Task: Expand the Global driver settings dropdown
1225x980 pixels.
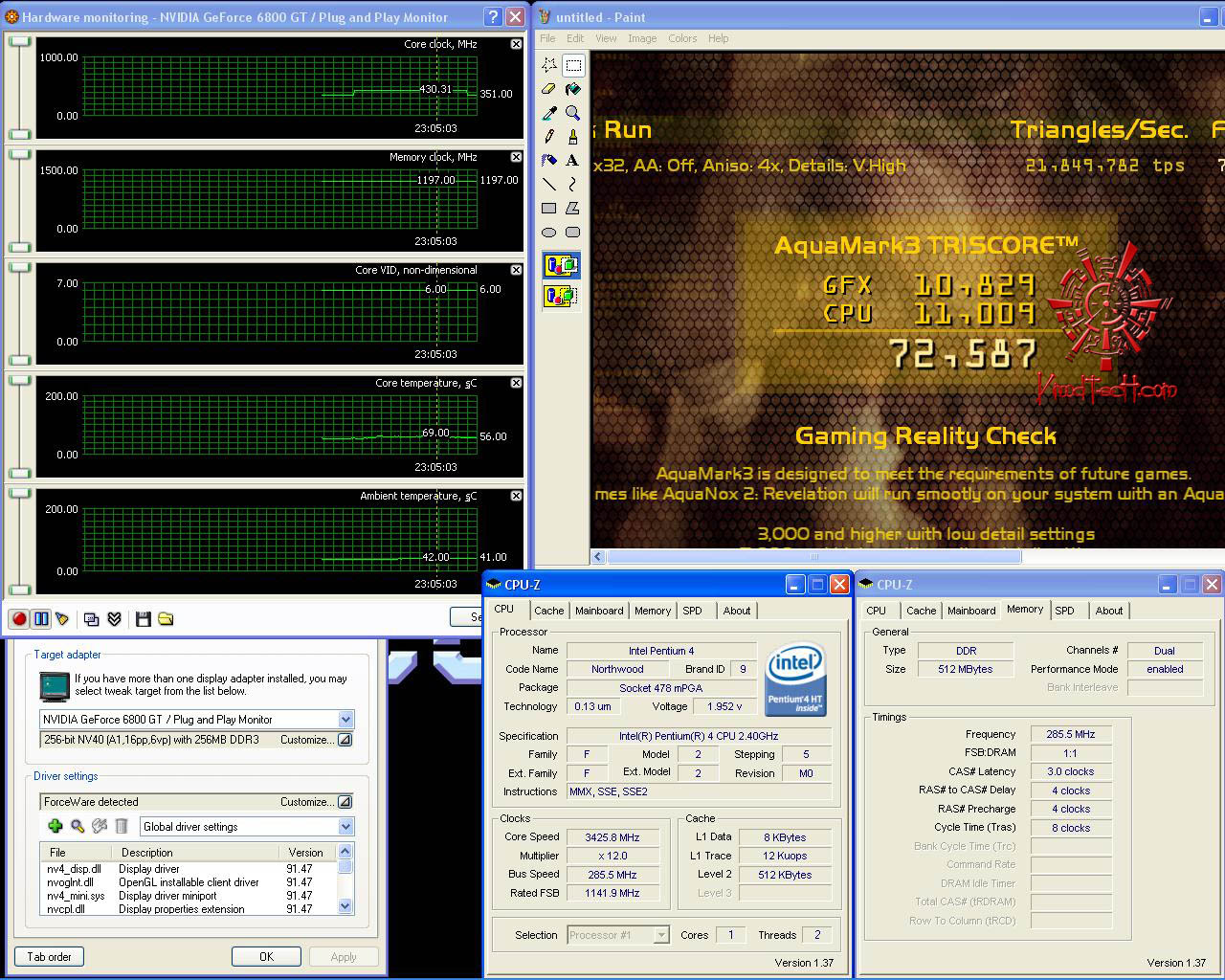Action: coord(345,827)
